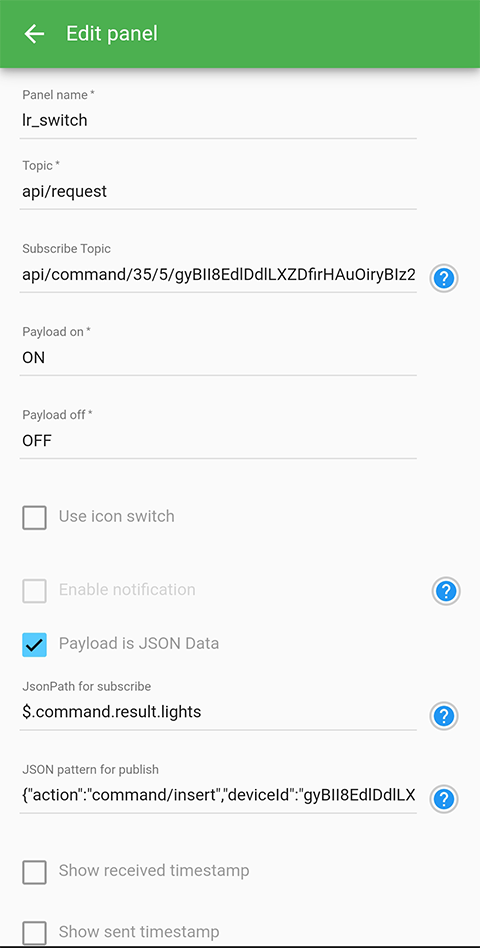This screenshot has width=480, height=948.
Task: Tap the Payload is JSON Data label
Action: click(x=139, y=643)
